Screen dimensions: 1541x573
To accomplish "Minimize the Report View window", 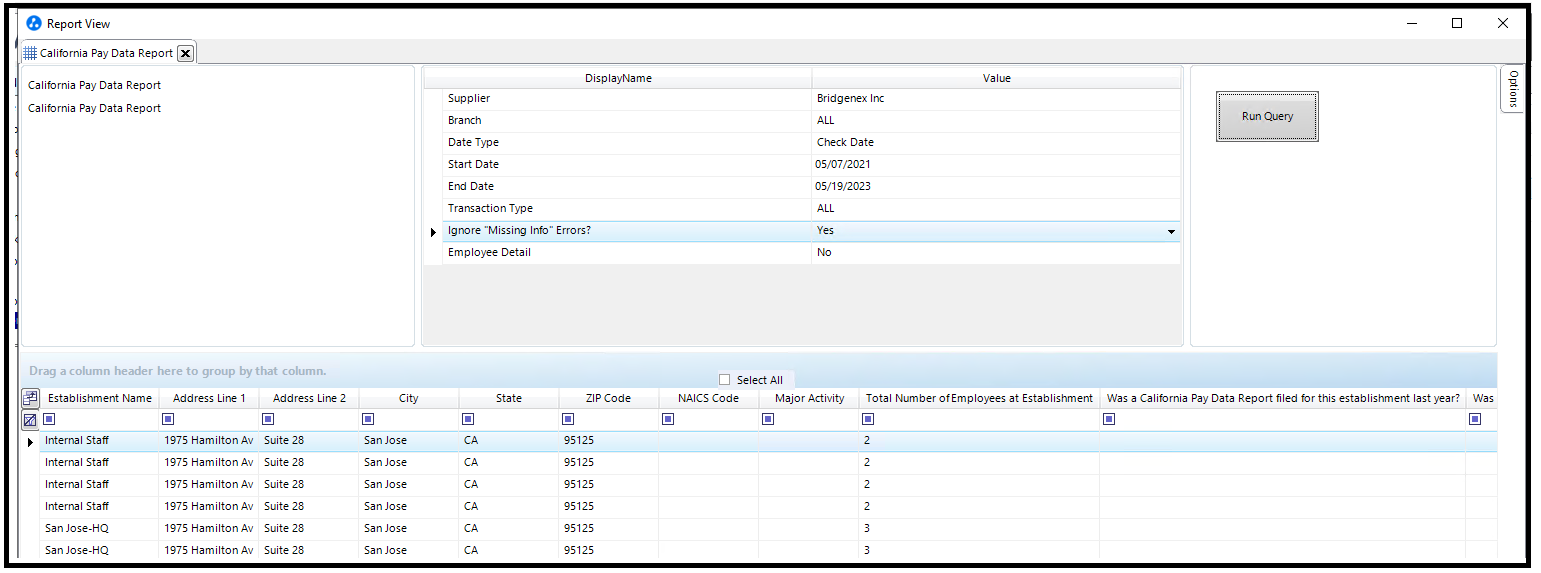I will (x=1412, y=23).
